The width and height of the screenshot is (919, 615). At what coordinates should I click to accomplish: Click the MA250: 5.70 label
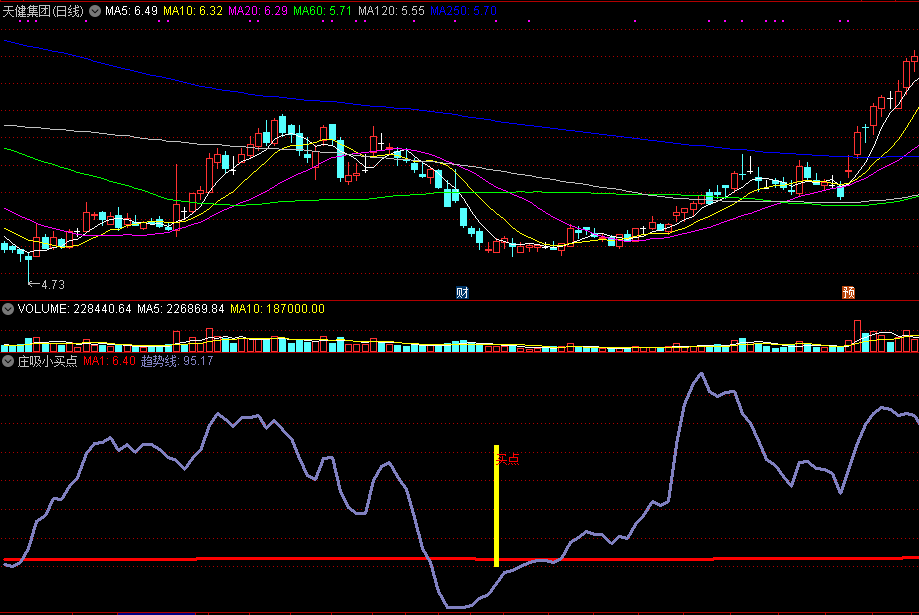[464, 11]
